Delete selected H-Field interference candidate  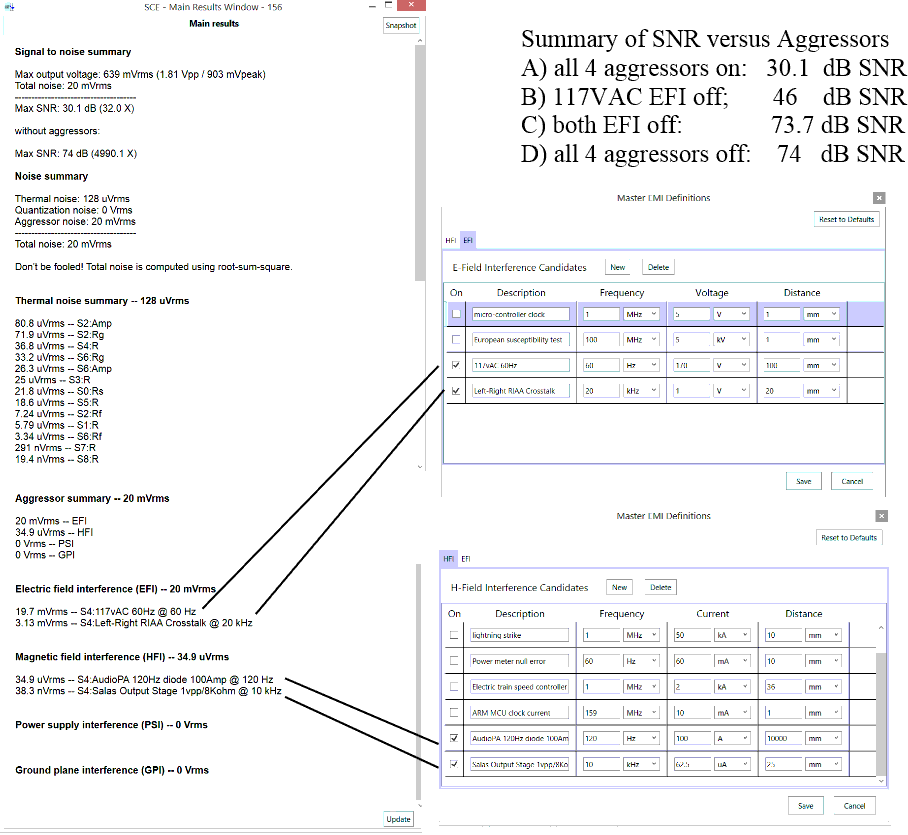pos(661,587)
